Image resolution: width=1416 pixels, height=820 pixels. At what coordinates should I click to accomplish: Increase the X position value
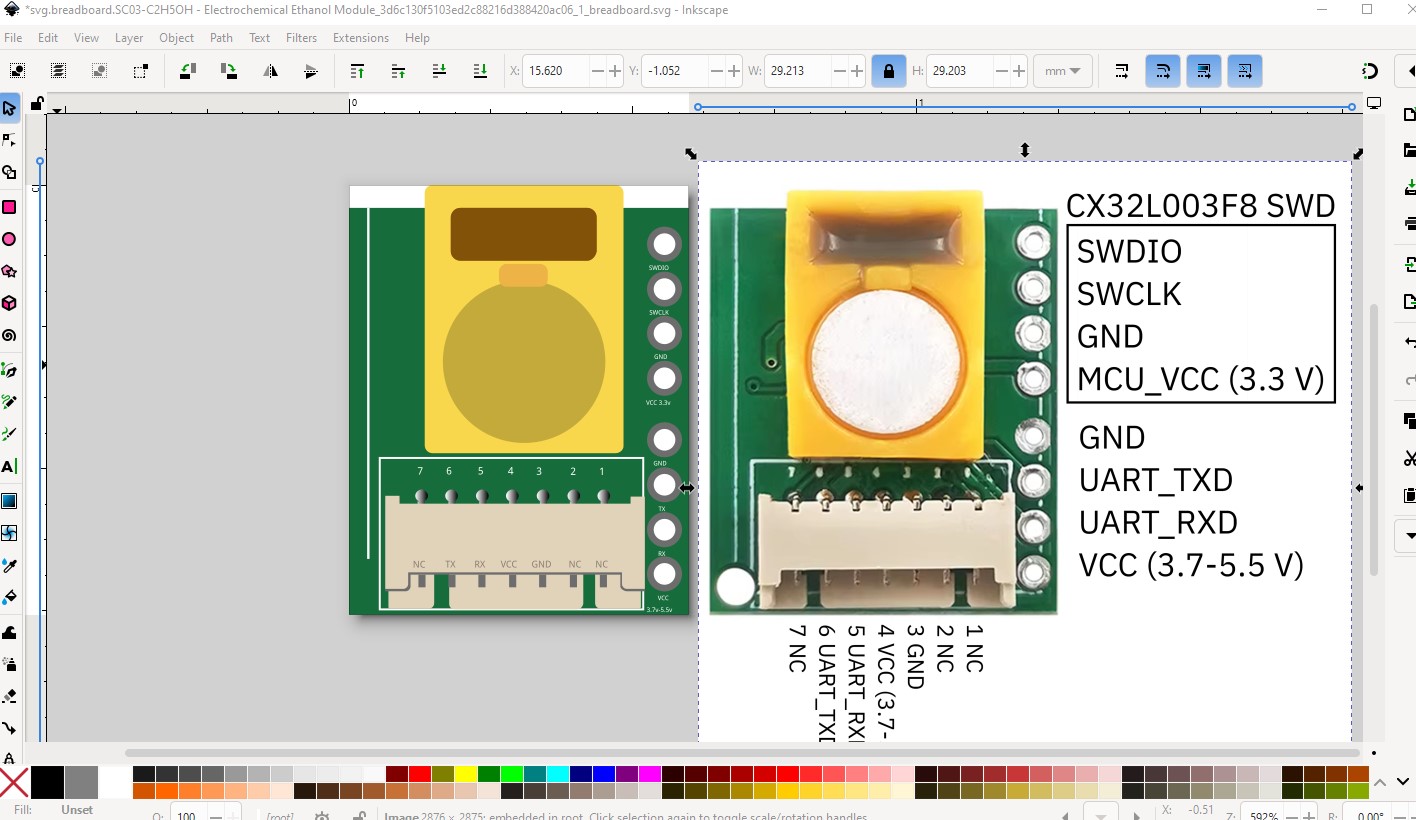(x=615, y=71)
